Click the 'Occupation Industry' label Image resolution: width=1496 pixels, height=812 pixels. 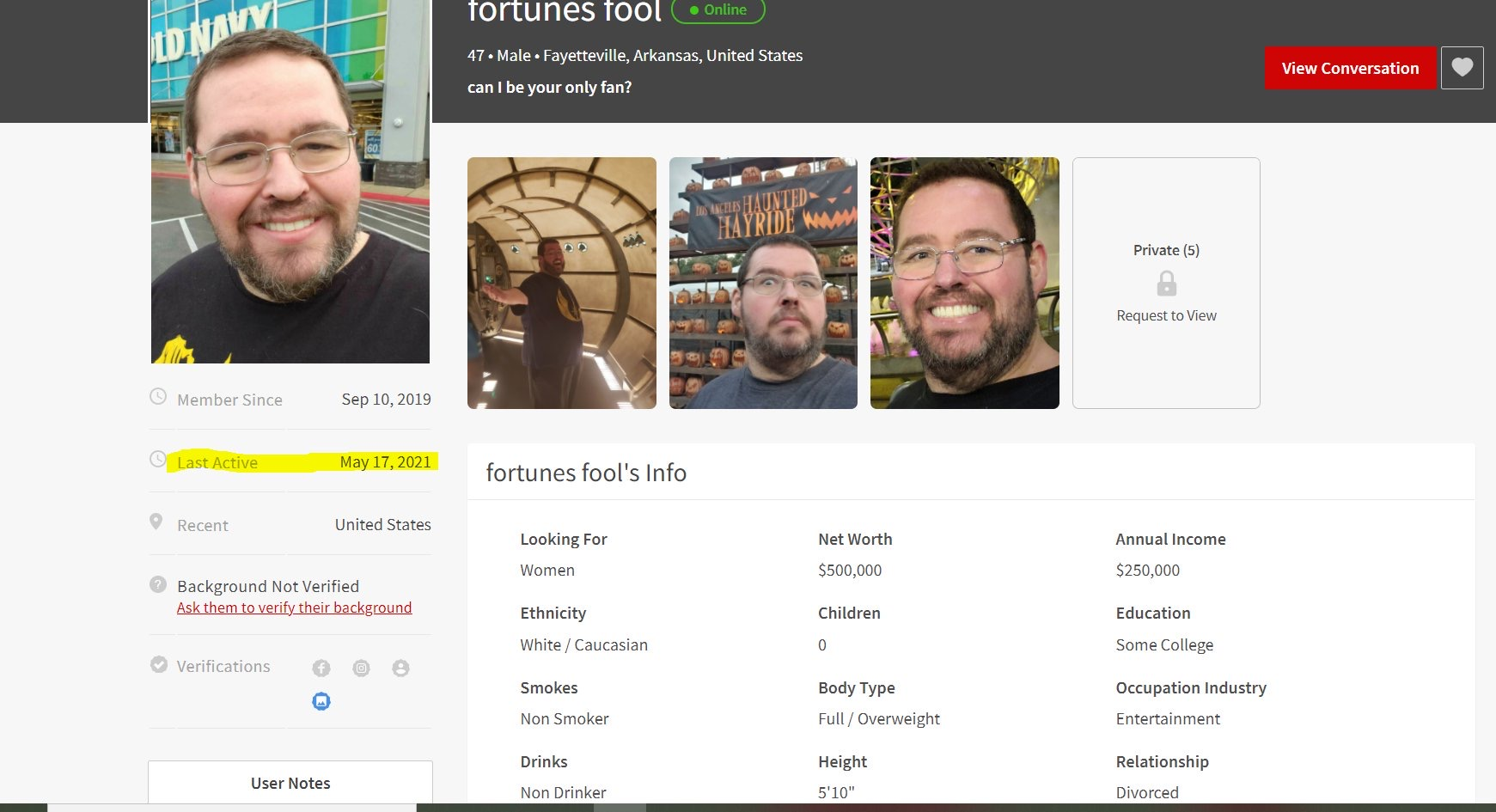1191,688
